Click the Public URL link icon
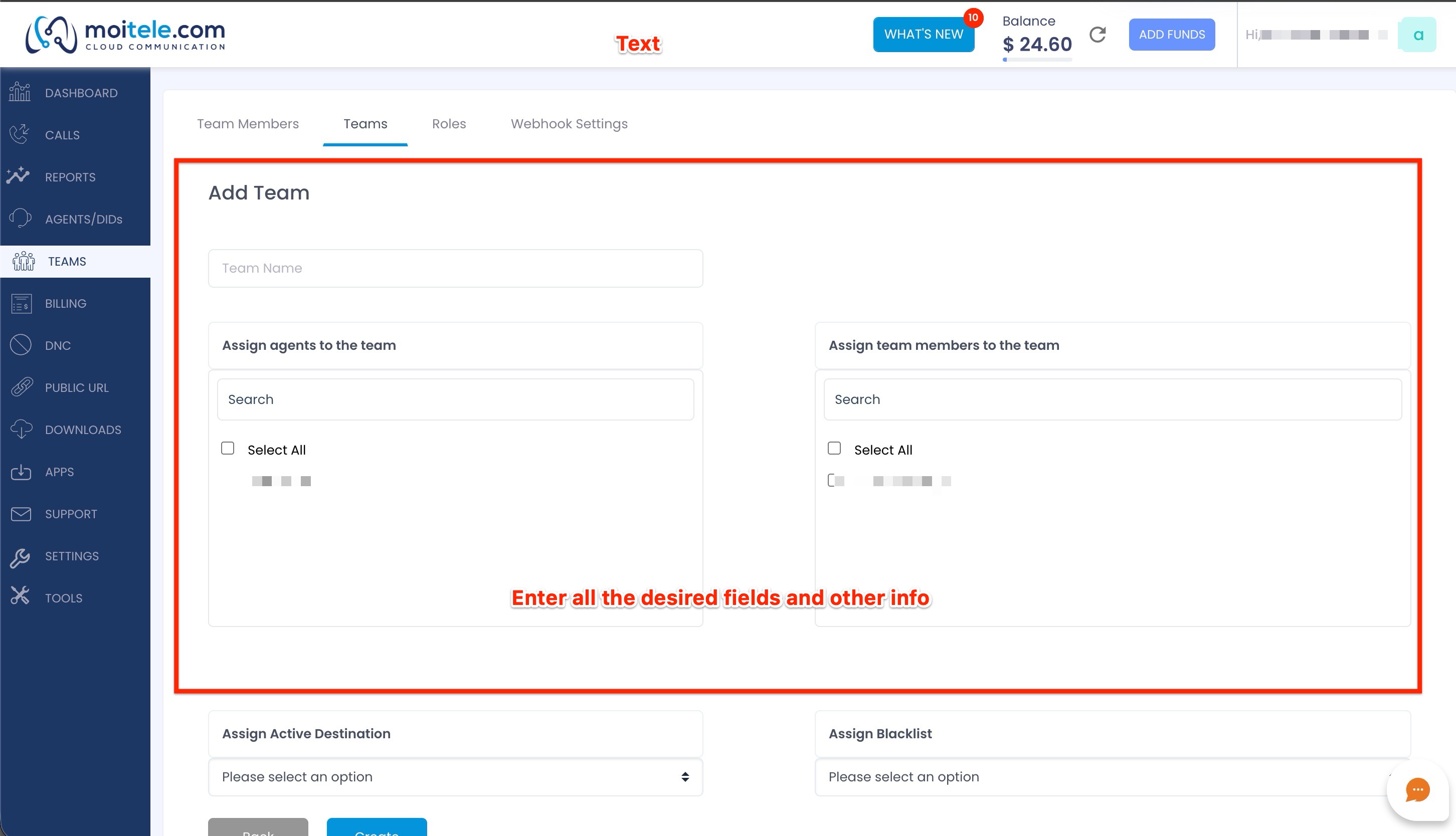Screen dimensions: 1456x836 pos(22,387)
